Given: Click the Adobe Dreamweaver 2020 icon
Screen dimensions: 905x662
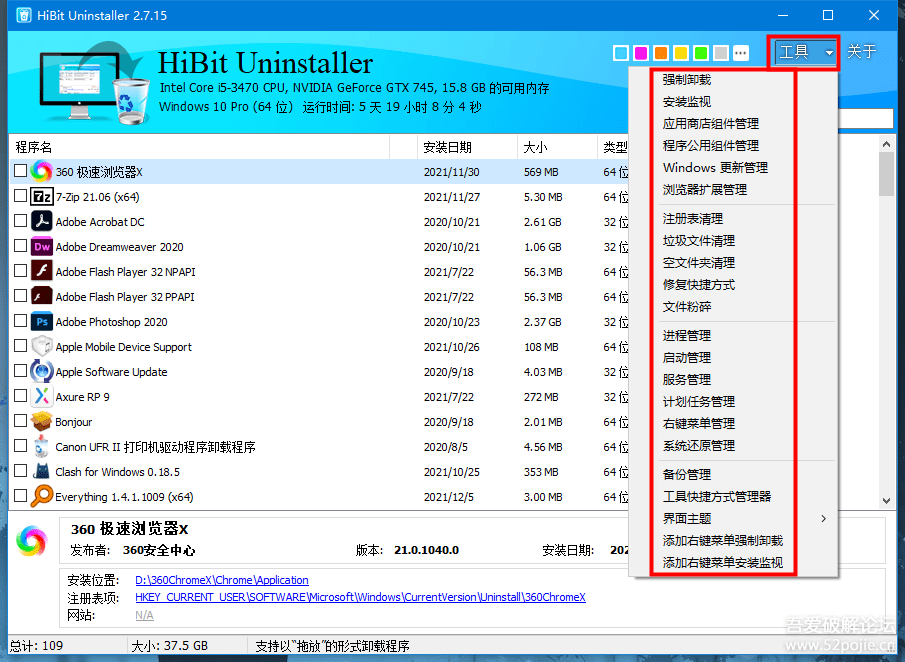Looking at the screenshot, I should pyautogui.click(x=42, y=247).
